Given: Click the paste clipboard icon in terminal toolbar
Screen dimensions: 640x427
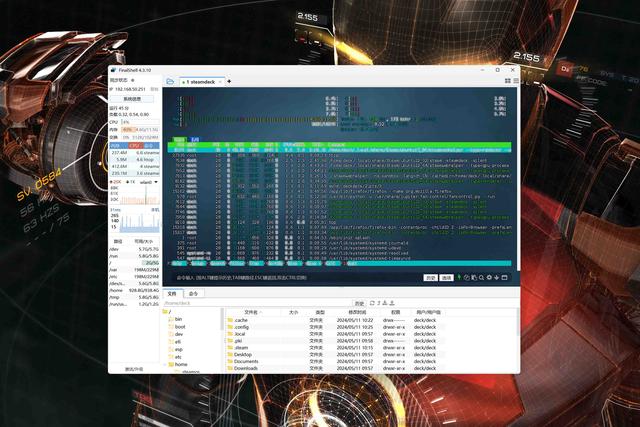Looking at the screenshot, I should pos(474,278).
